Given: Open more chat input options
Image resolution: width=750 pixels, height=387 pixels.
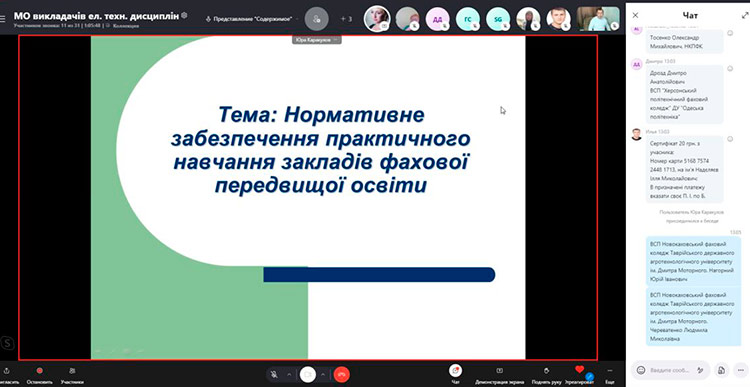Looking at the screenshot, I should click(741, 370).
